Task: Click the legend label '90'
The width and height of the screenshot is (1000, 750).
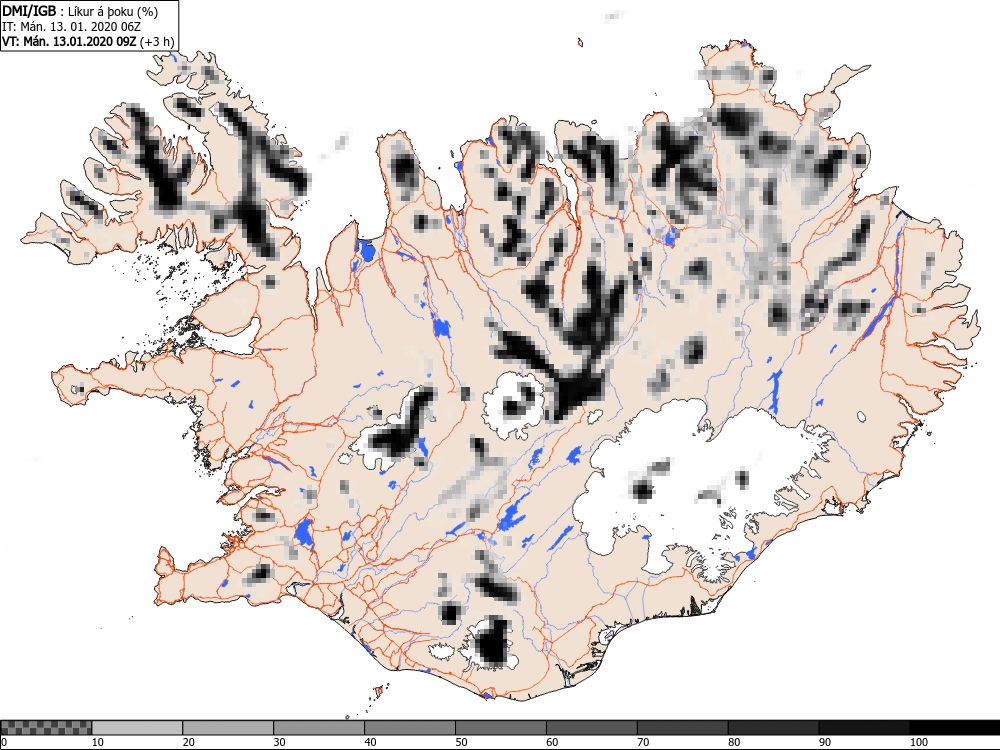Action: click(x=825, y=742)
